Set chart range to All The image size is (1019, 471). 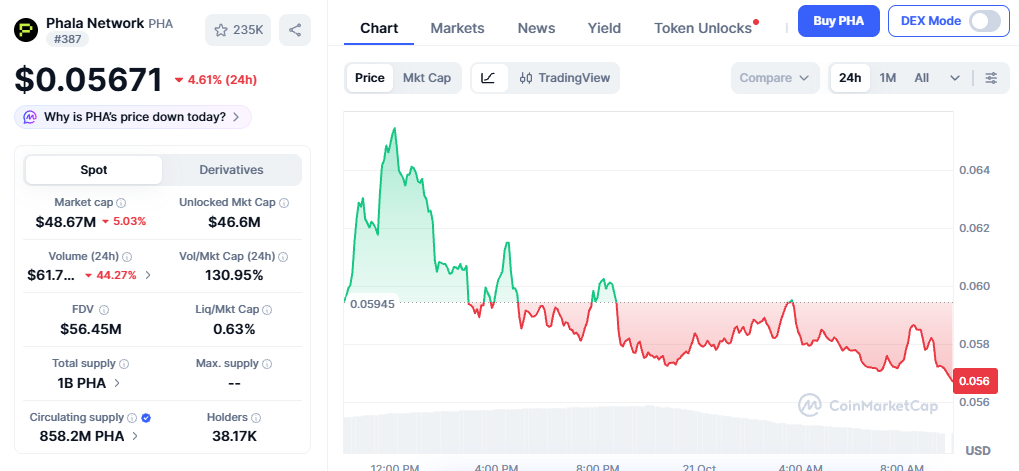click(922, 78)
